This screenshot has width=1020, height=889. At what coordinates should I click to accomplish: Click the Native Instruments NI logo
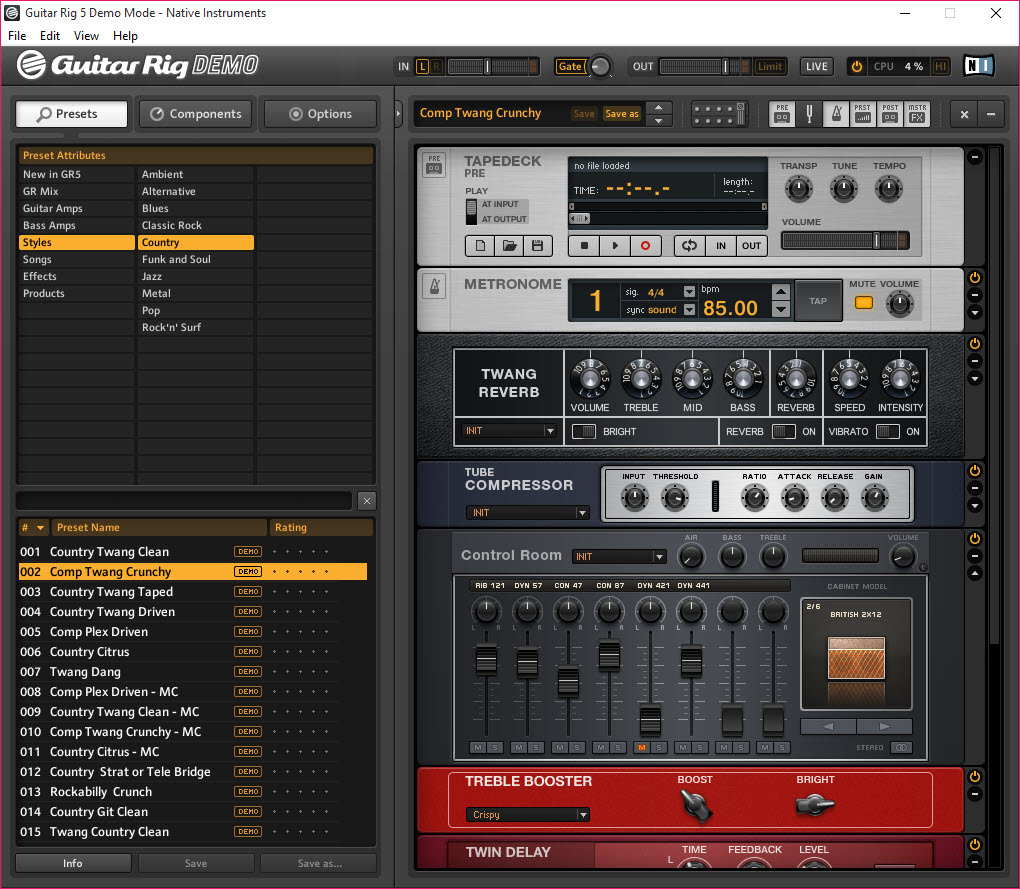978,66
